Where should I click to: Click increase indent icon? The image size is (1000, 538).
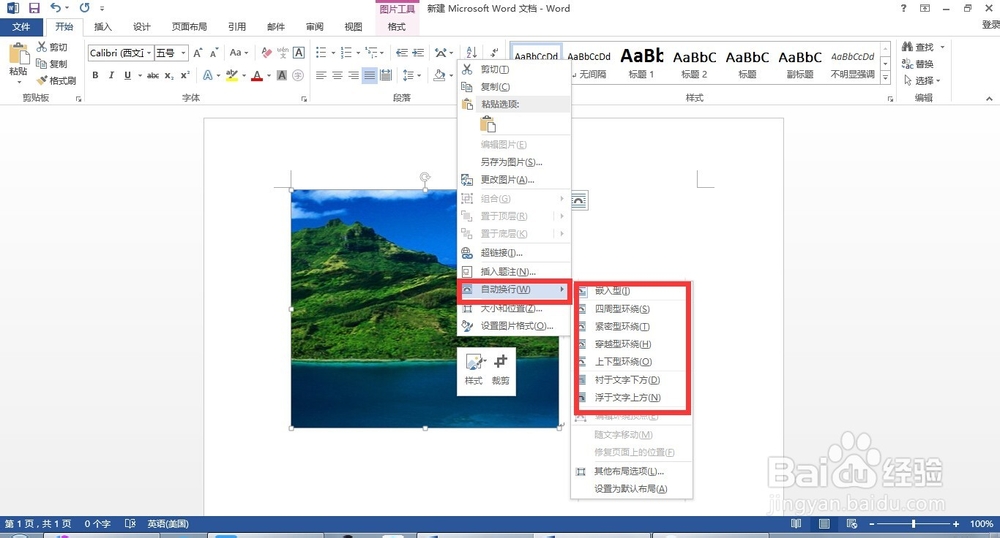[418, 53]
